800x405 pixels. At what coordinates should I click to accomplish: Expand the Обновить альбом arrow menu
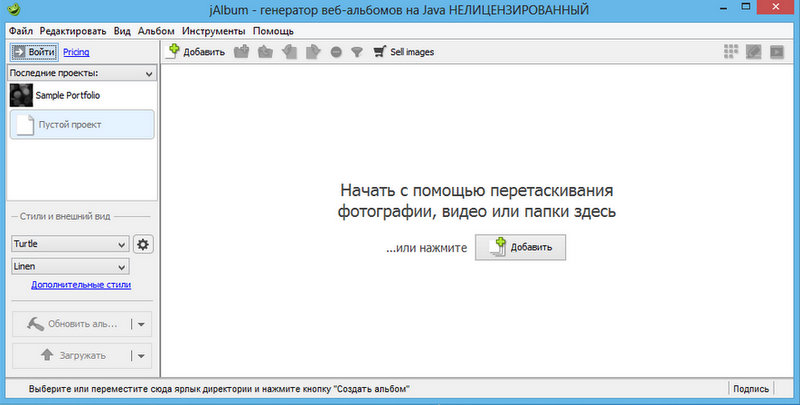tap(141, 324)
